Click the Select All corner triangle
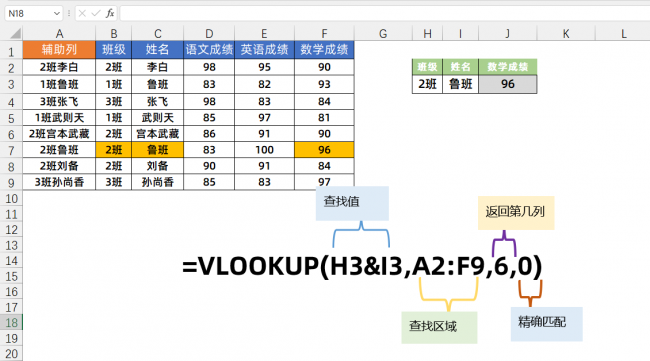This screenshot has height=361, width=650. point(15,33)
